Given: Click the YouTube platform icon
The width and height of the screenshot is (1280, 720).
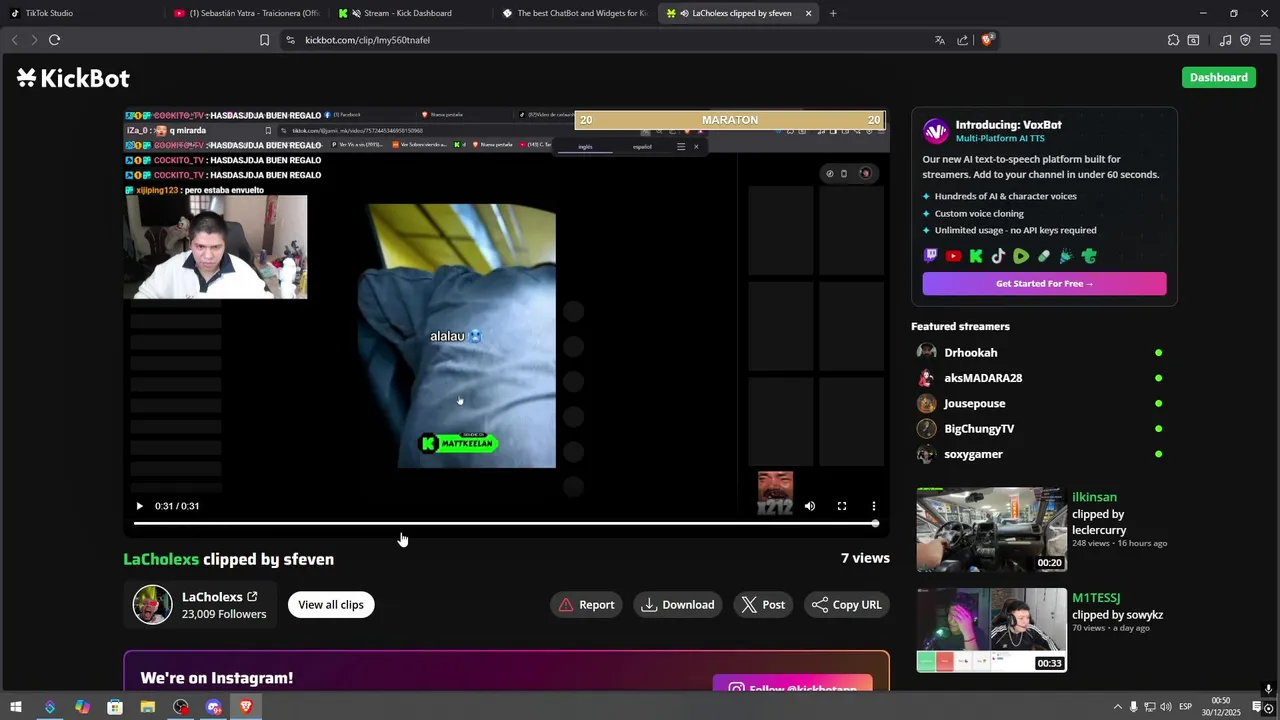Looking at the screenshot, I should 953,257.
